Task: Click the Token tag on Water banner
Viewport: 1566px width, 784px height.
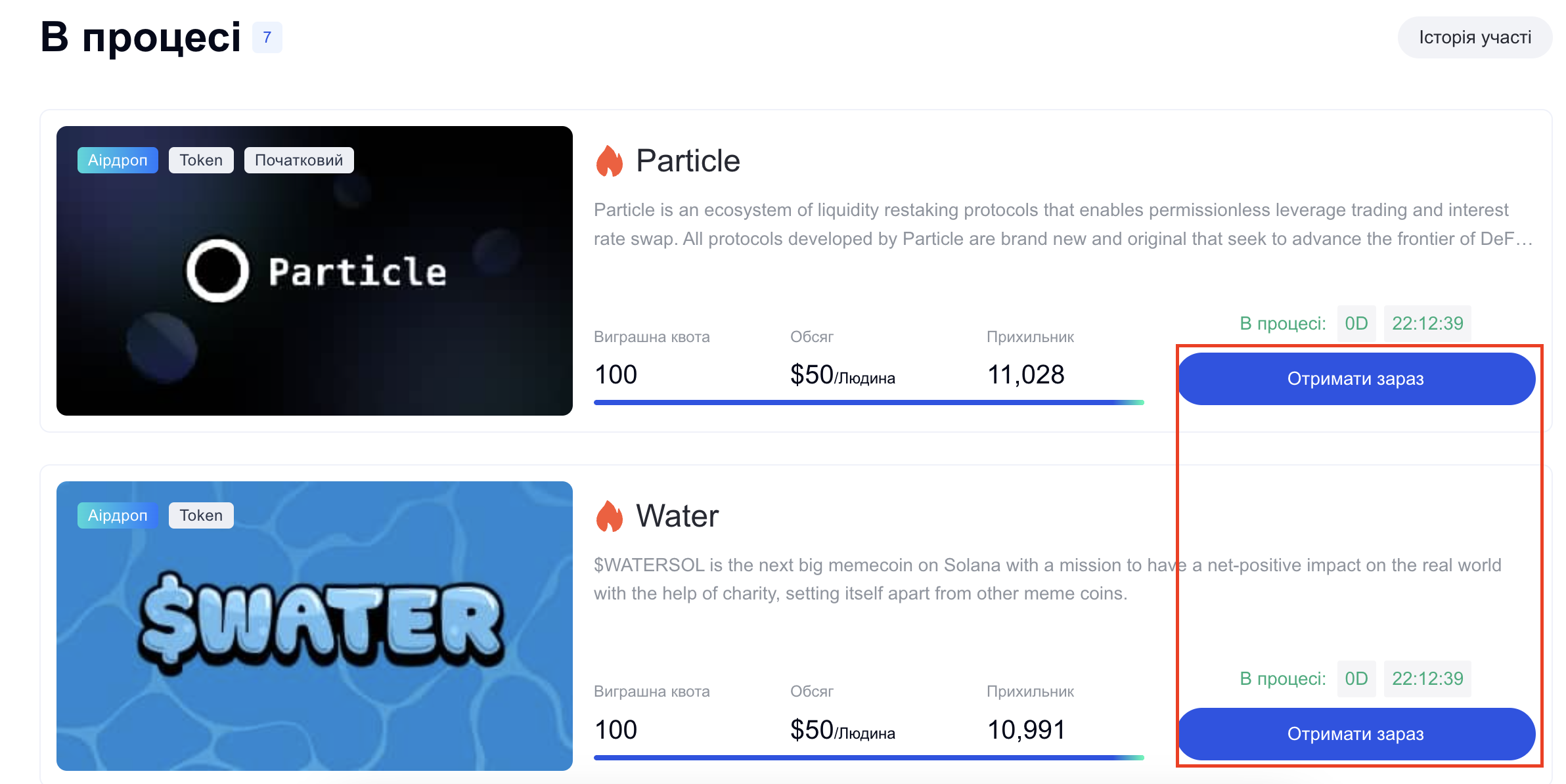Action: coord(201,515)
